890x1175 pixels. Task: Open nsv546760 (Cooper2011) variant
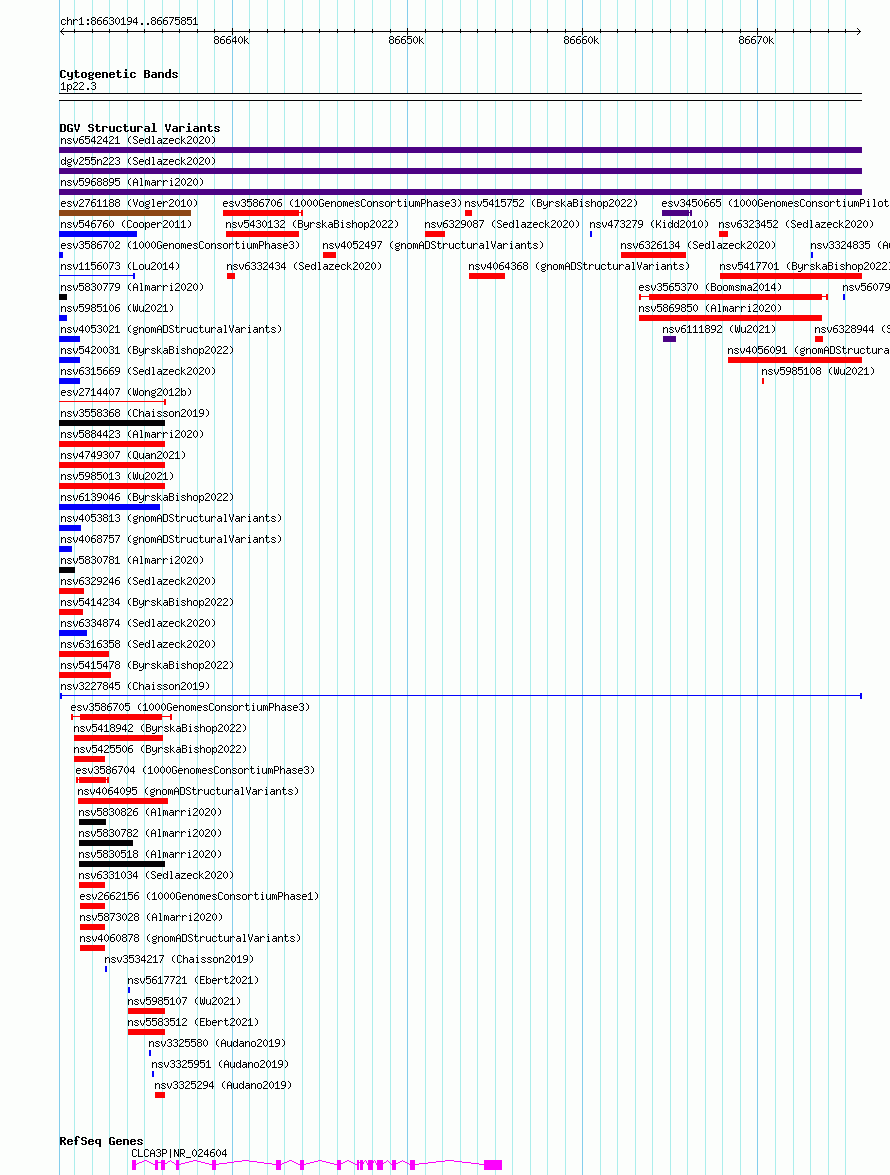click(x=126, y=224)
